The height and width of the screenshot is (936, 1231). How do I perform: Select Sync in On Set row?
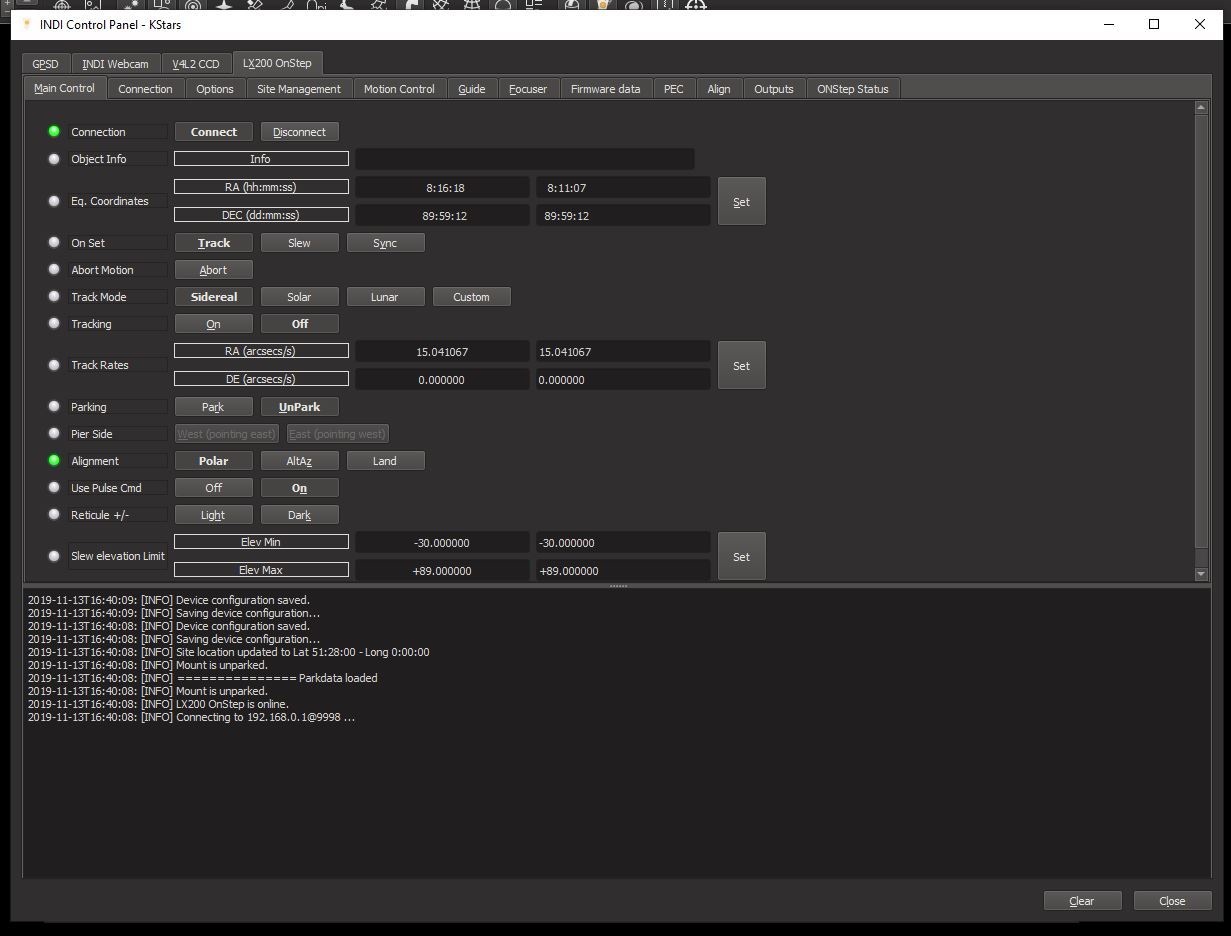click(x=385, y=243)
